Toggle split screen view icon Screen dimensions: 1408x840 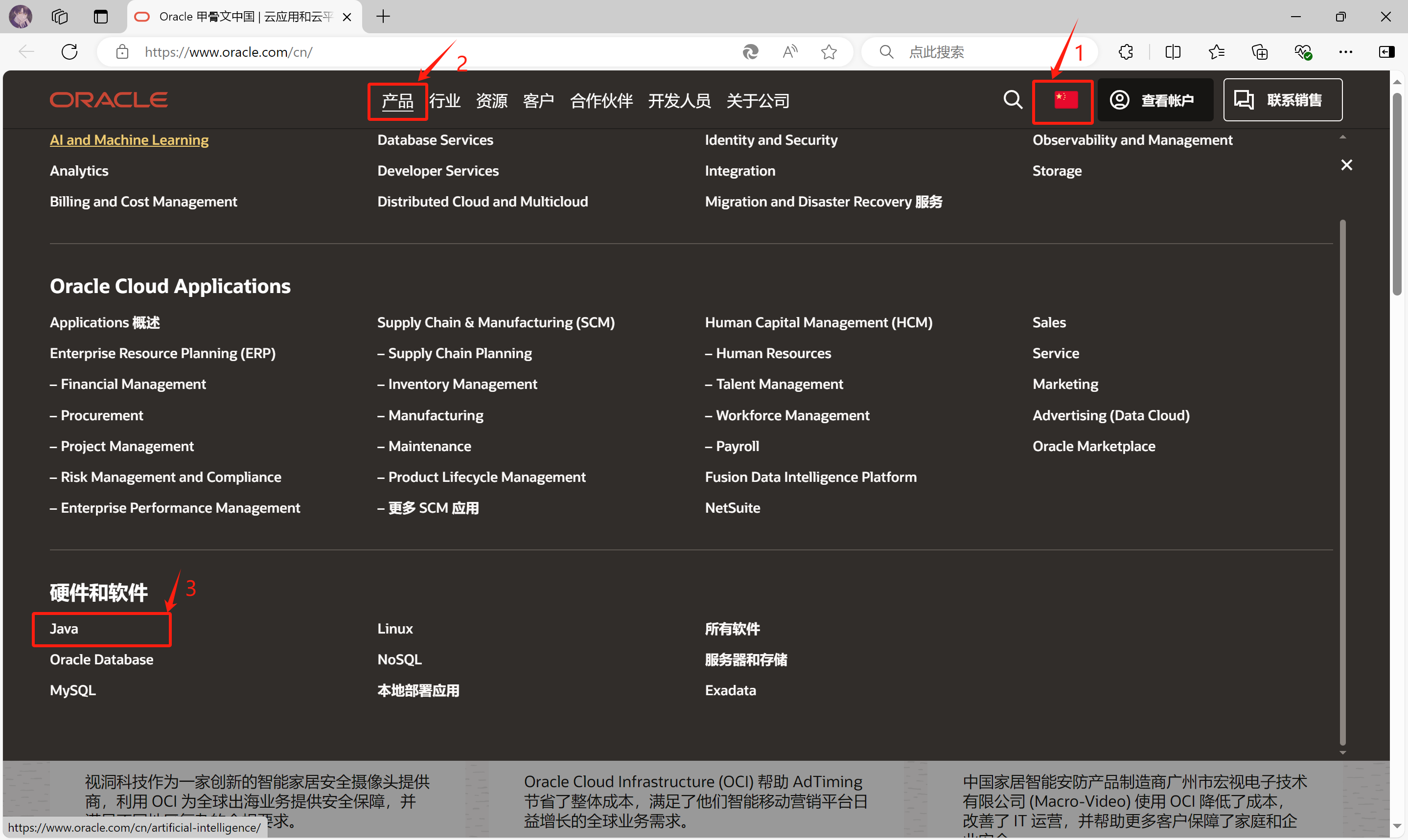click(x=1173, y=52)
